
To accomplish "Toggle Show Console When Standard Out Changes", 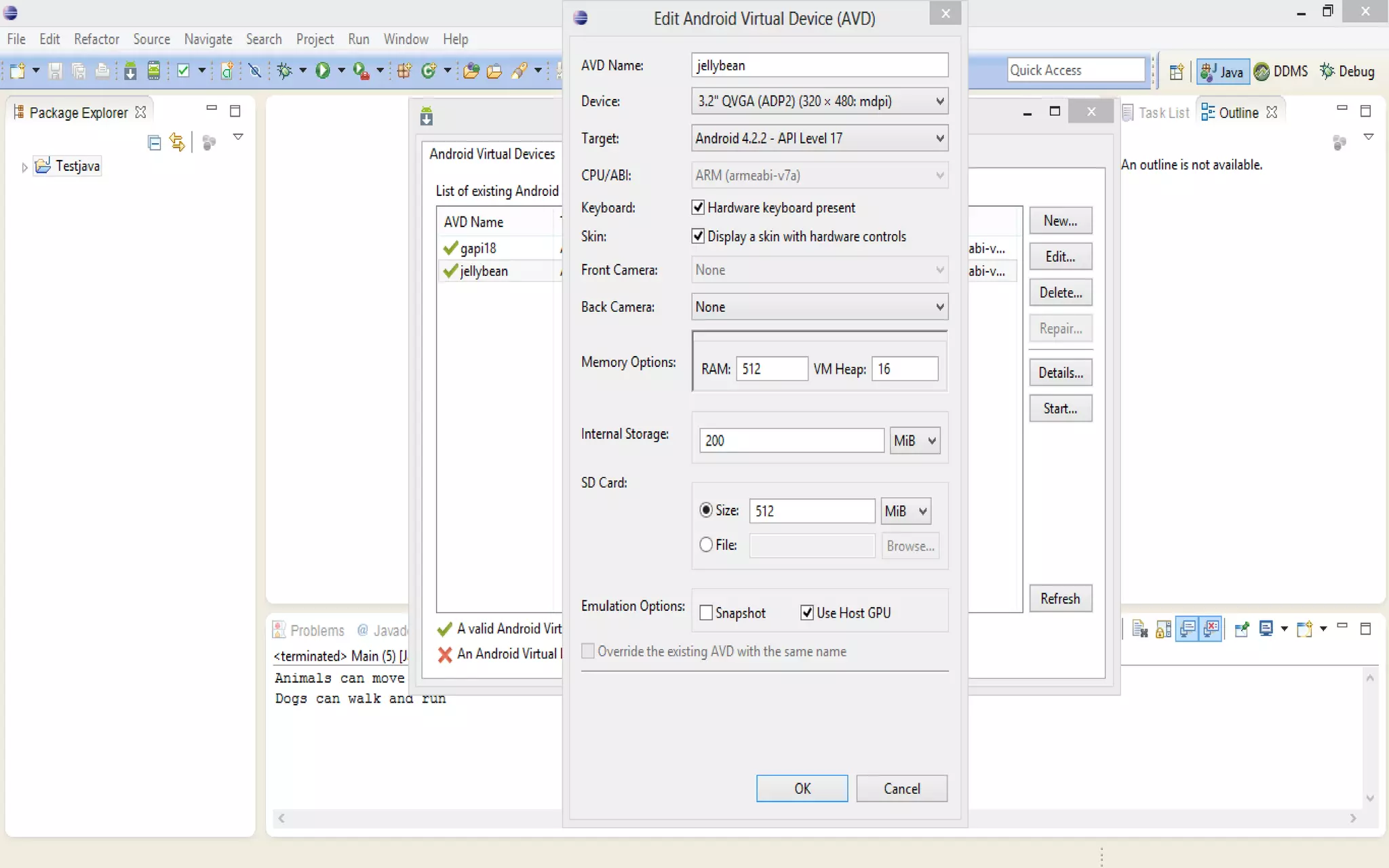I will point(1188,629).
